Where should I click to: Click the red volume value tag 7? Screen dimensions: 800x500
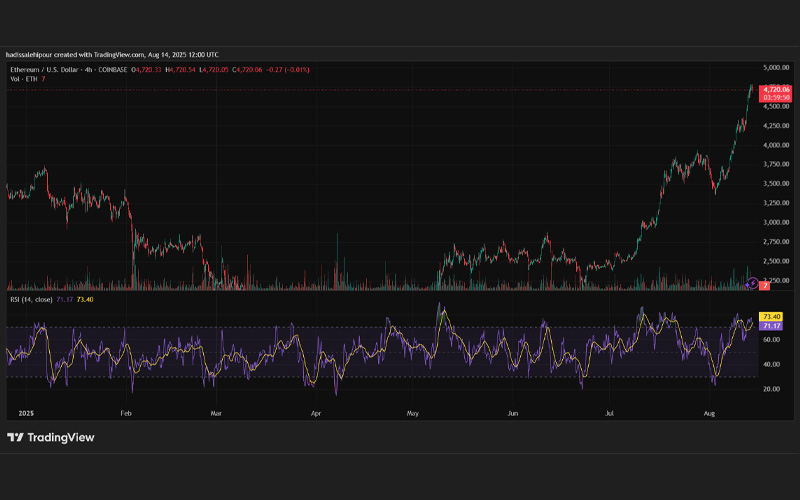point(764,286)
